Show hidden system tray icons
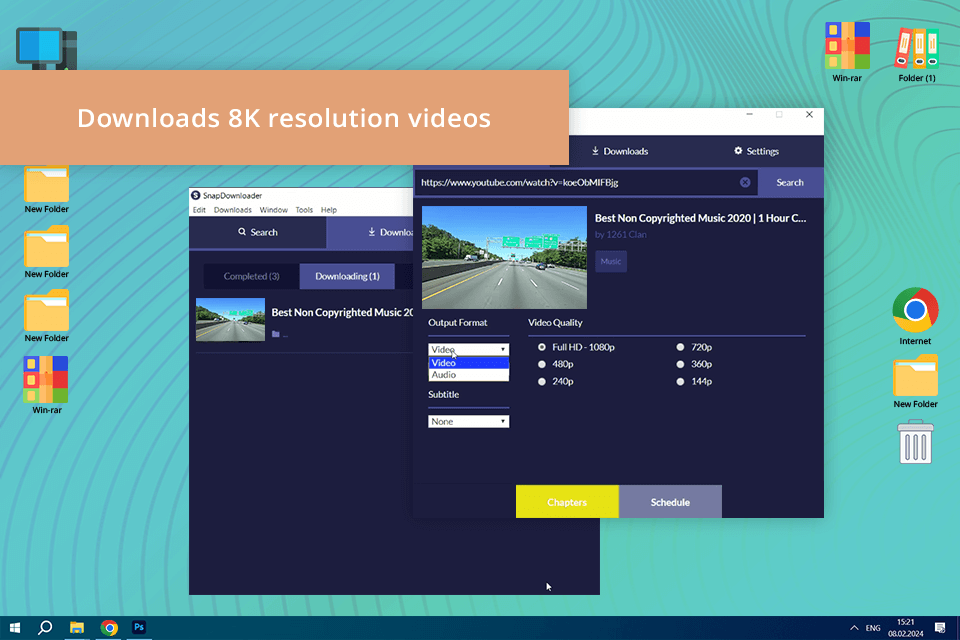The width and height of the screenshot is (960, 640). tap(853, 628)
